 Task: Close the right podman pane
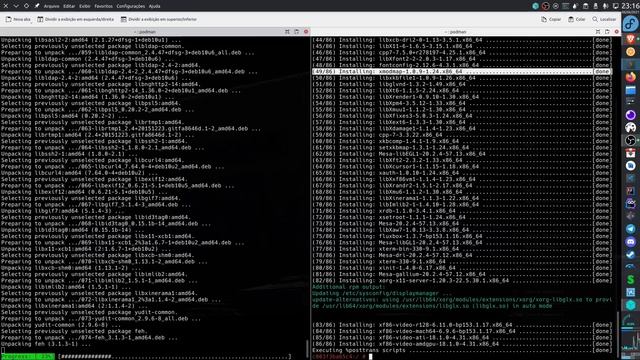[616, 31]
